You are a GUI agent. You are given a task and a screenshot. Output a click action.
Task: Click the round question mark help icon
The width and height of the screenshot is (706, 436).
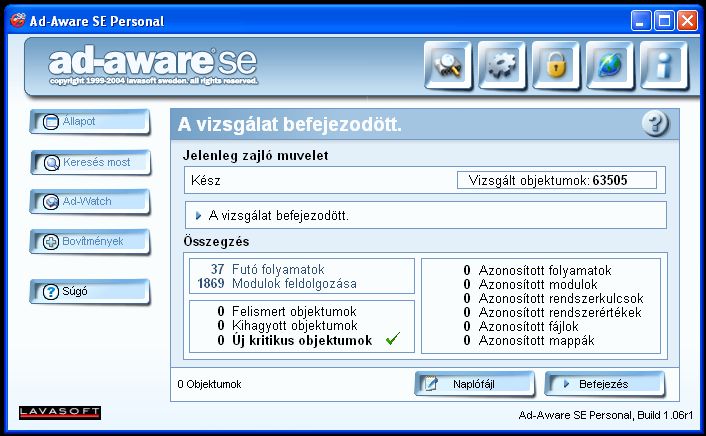tap(655, 123)
